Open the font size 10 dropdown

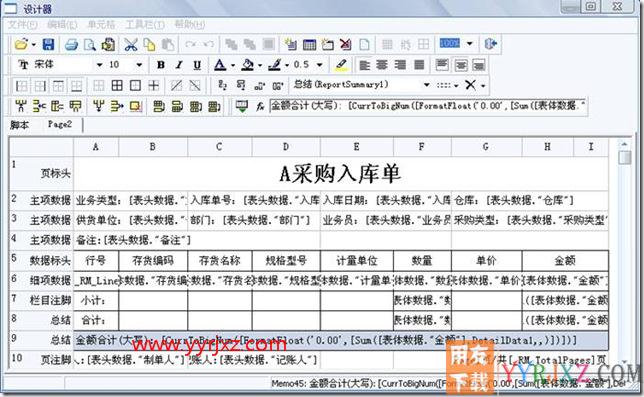pos(139,65)
